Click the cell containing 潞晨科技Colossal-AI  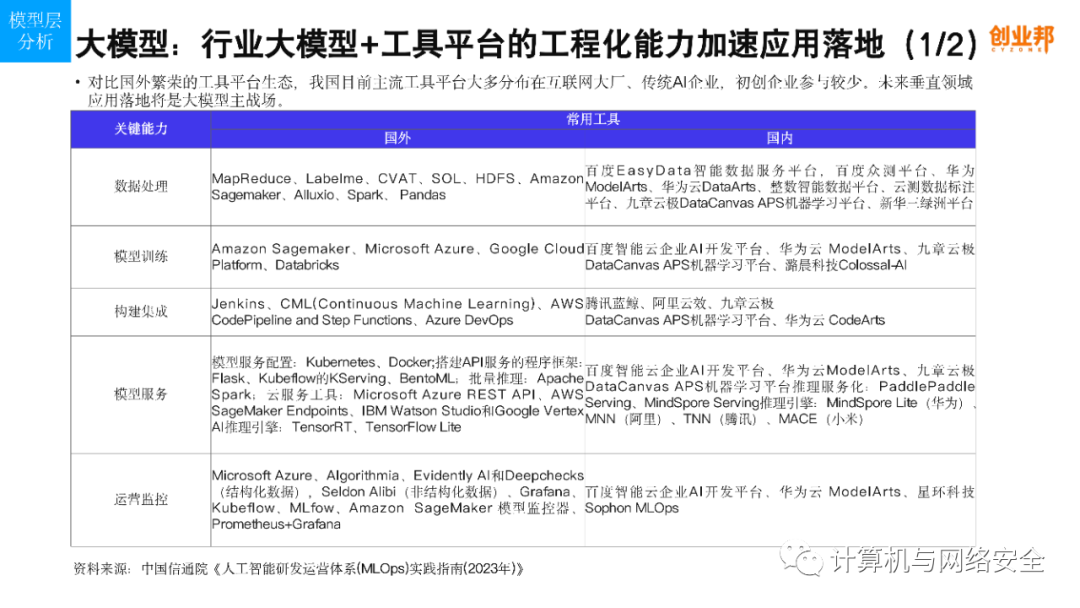(780, 257)
